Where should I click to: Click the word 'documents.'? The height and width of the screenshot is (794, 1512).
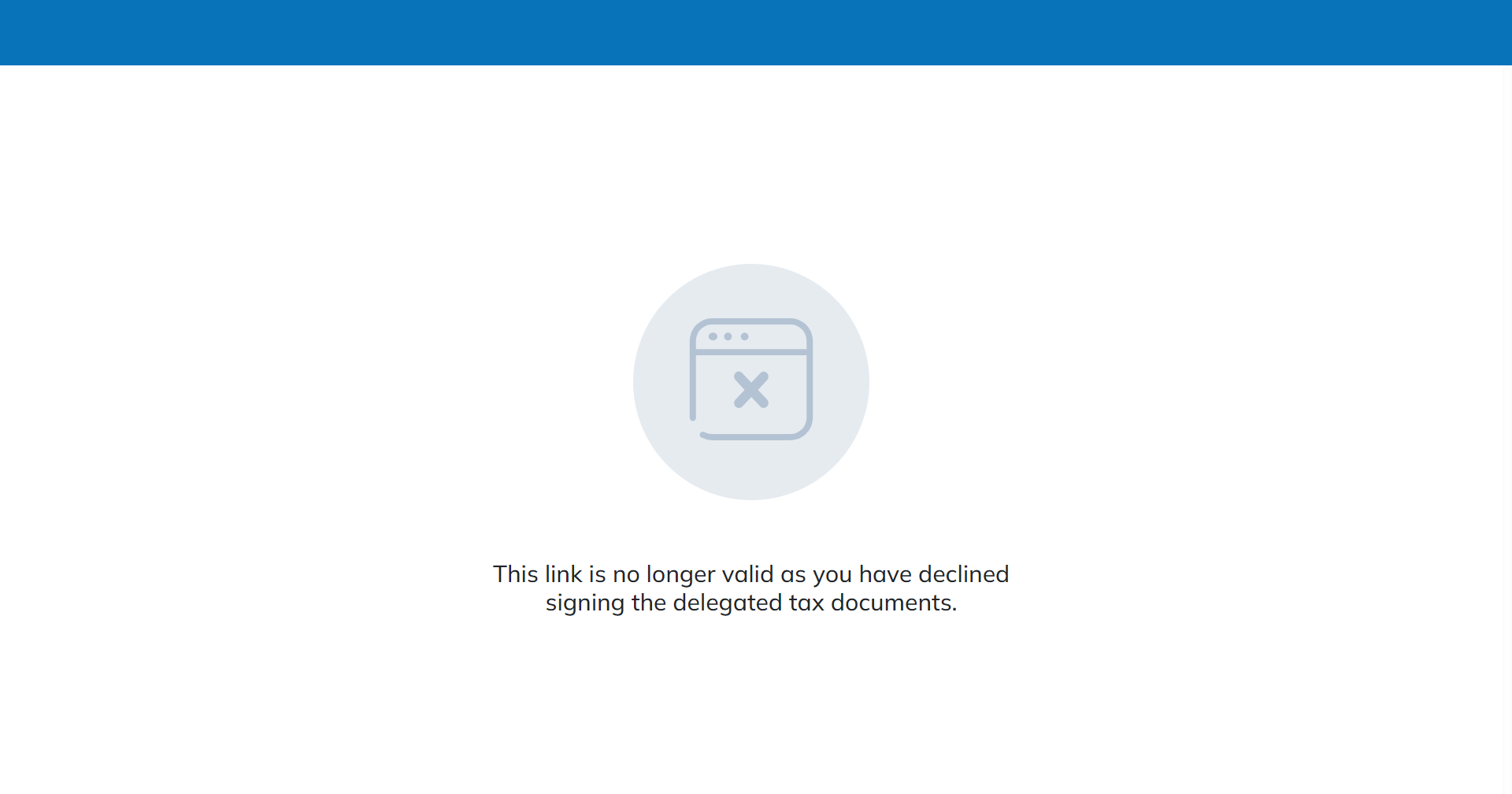click(894, 603)
